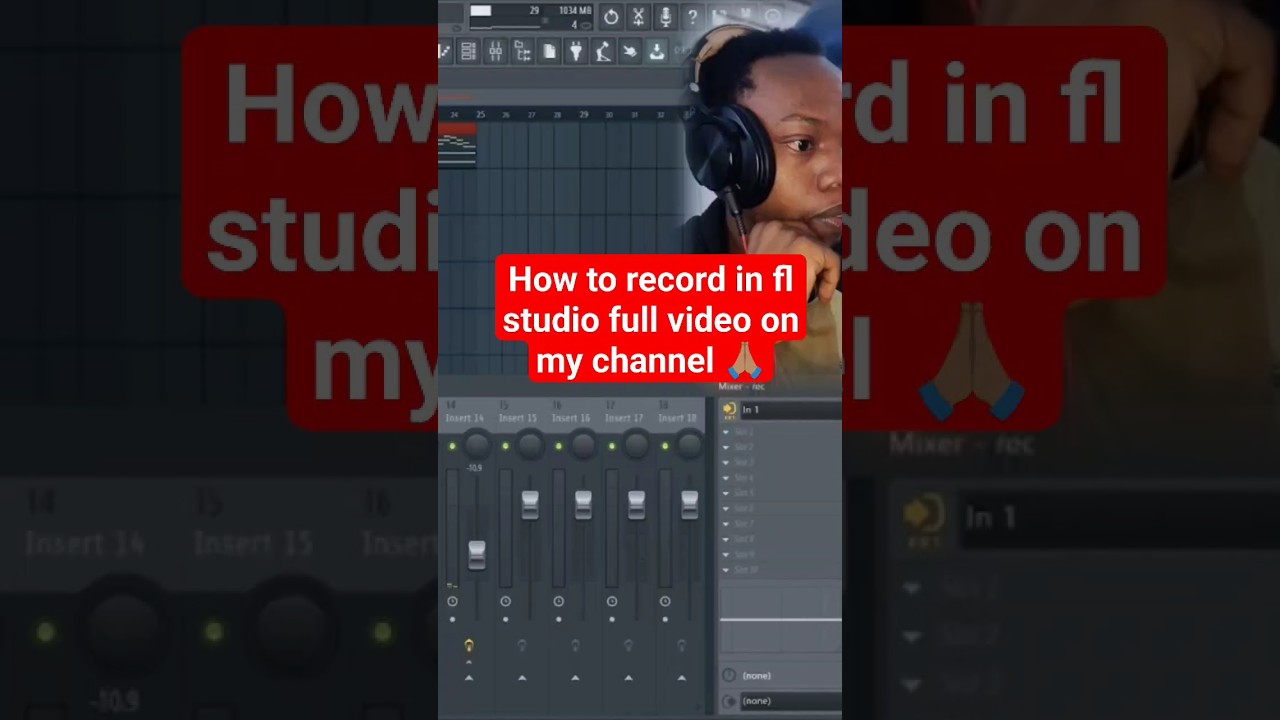Arm Insert 16 for recording
This screenshot has width=1280, height=720.
574,646
